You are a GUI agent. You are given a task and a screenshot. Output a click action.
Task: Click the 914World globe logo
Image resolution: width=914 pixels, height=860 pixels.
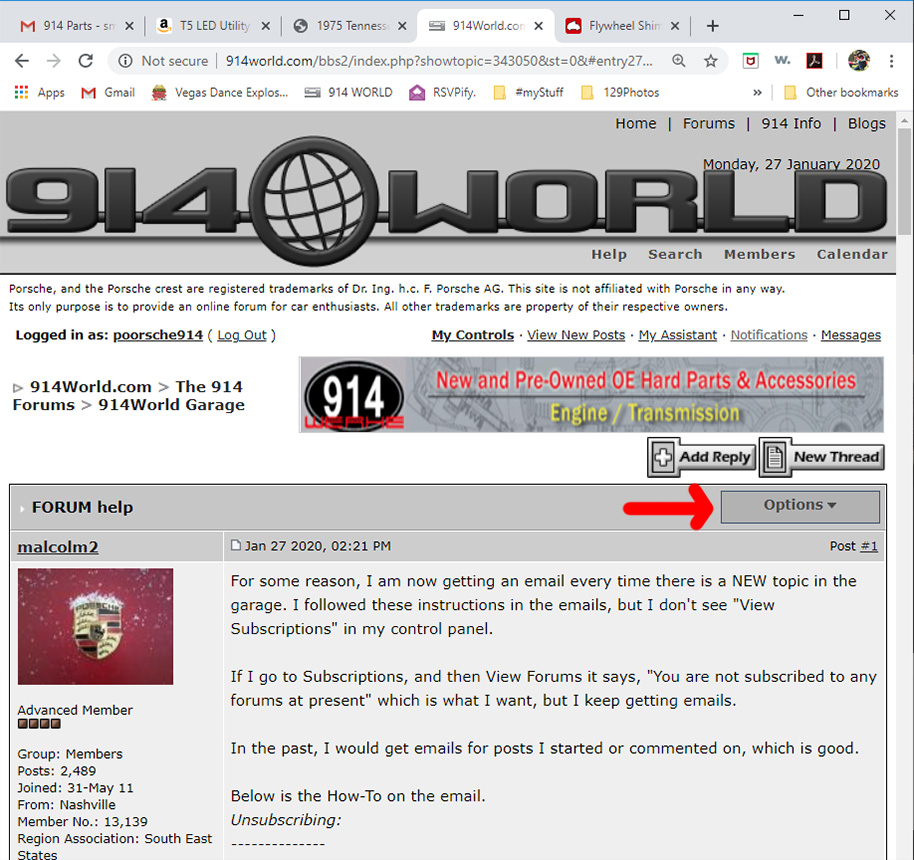coord(314,201)
